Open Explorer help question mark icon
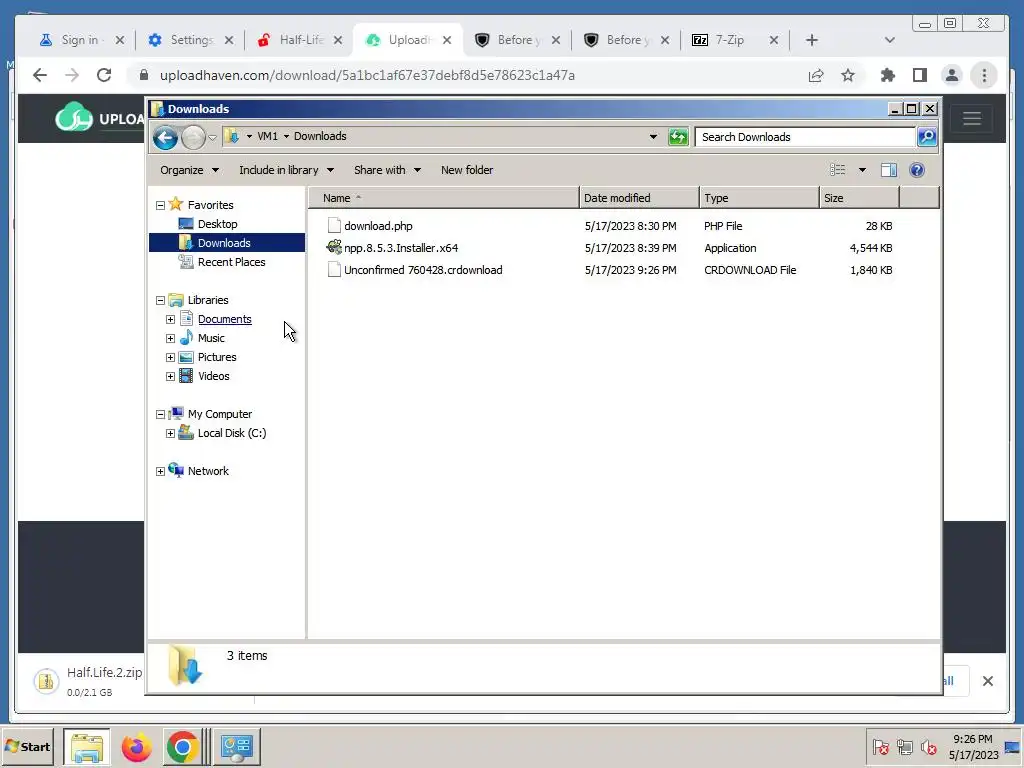The image size is (1024, 768). coord(917,170)
